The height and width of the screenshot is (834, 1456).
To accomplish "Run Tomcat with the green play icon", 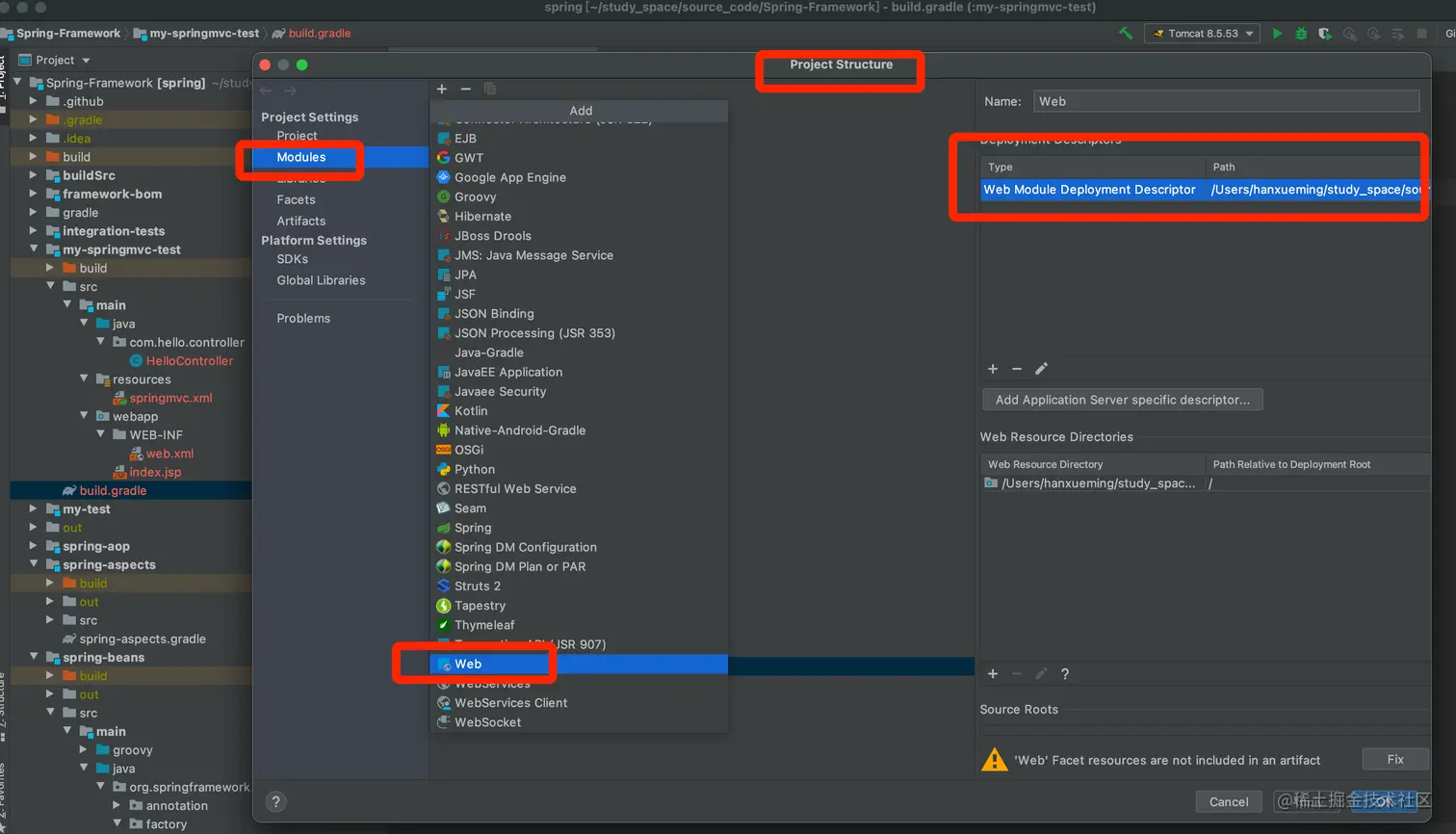I will 1277,34.
